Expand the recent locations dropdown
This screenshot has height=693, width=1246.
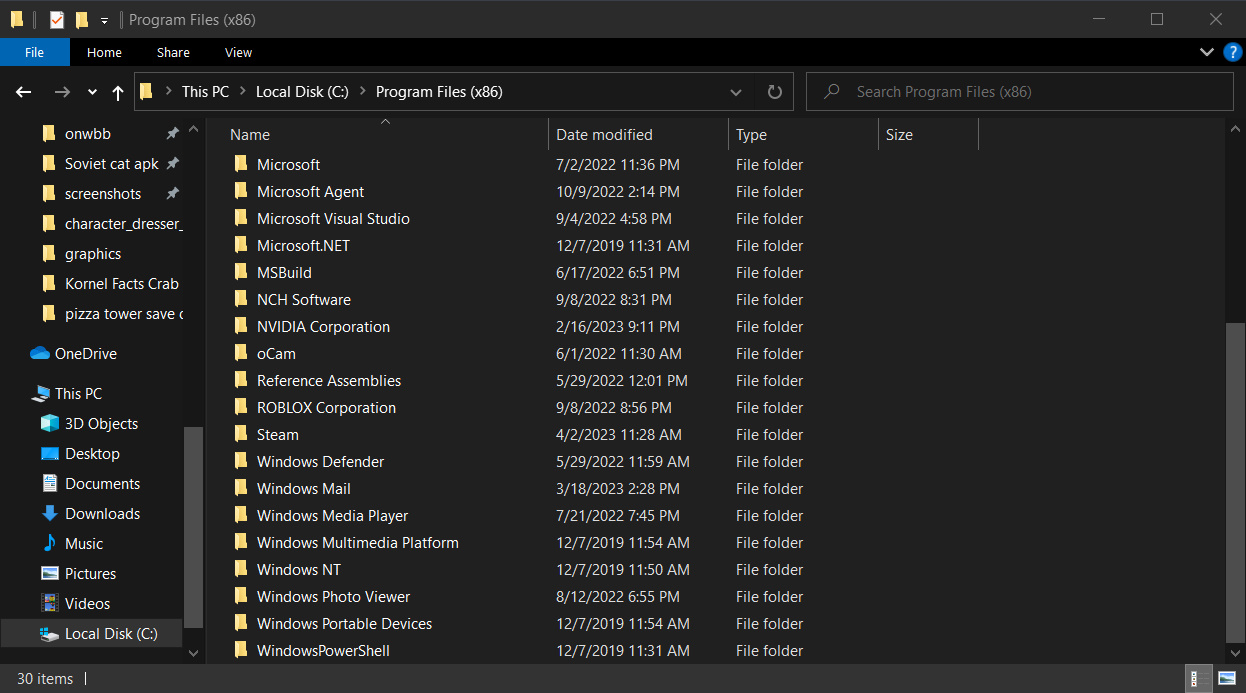[x=92, y=92]
